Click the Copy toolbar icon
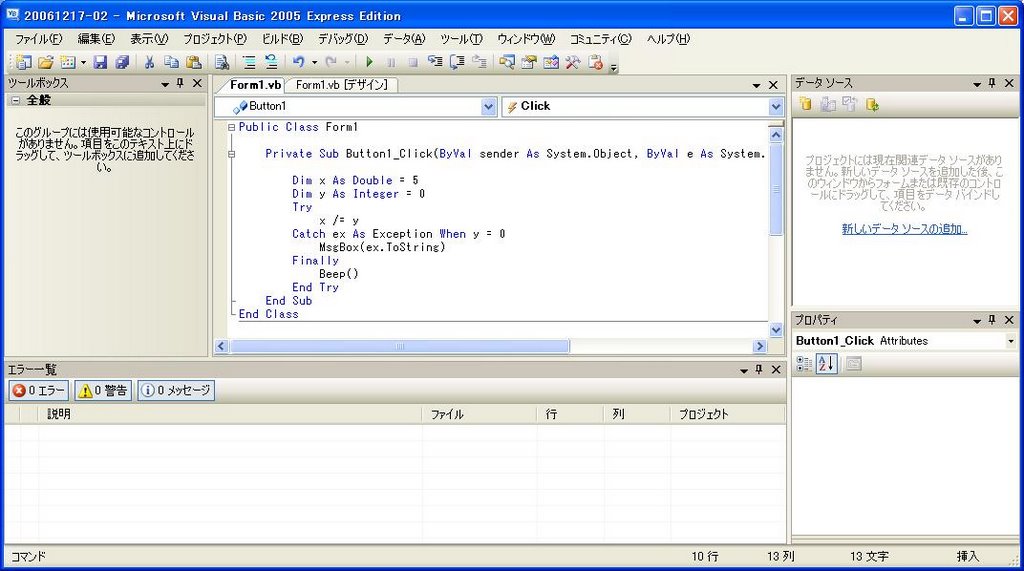1024x571 pixels. tap(171, 62)
